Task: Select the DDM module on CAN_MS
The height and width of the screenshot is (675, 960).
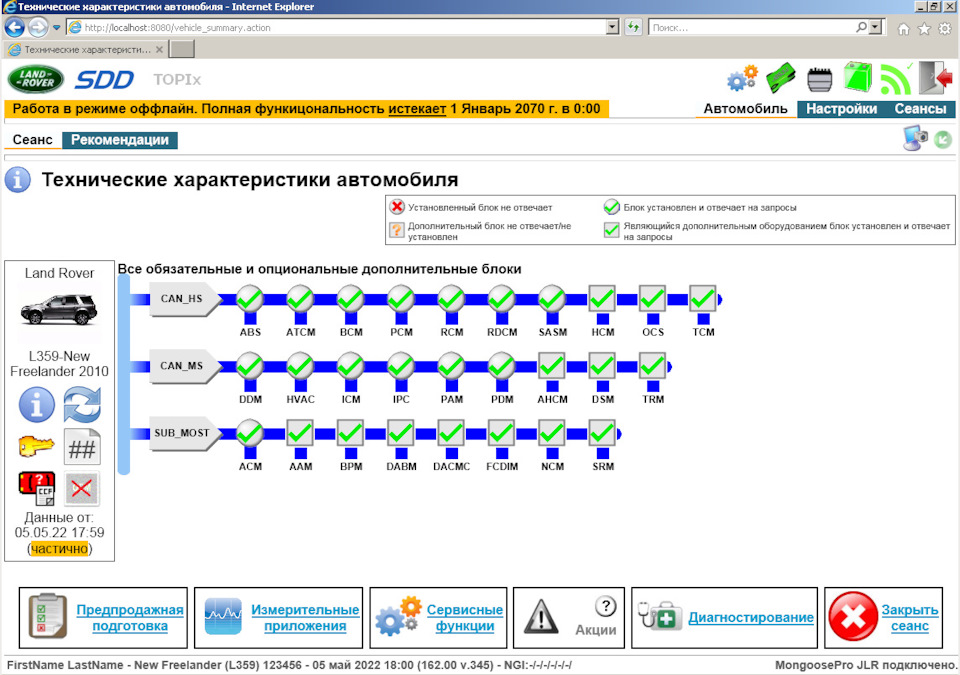Action: click(250, 366)
